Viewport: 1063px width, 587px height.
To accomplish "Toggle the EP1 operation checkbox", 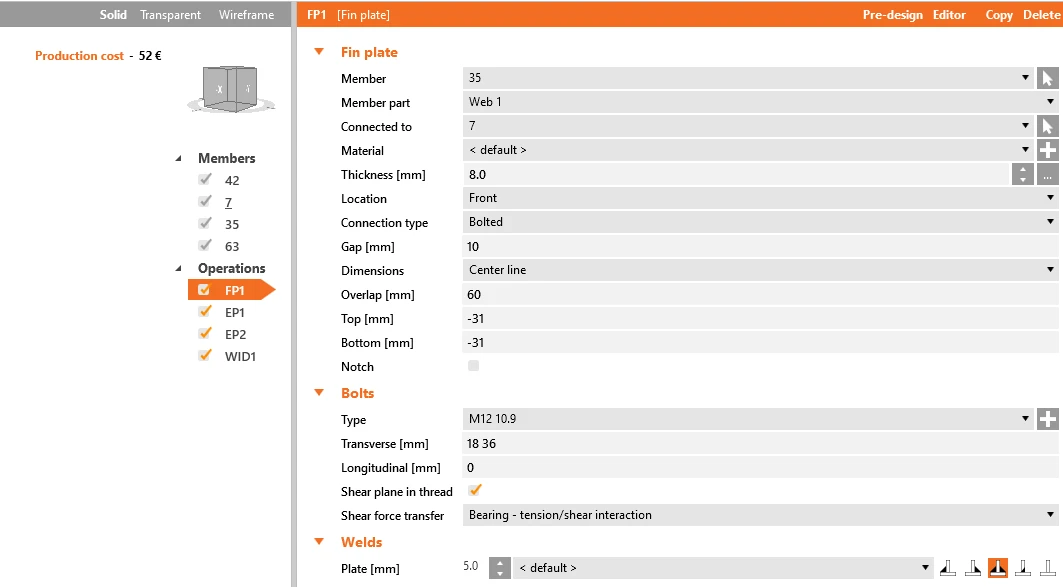I will 204,311.
